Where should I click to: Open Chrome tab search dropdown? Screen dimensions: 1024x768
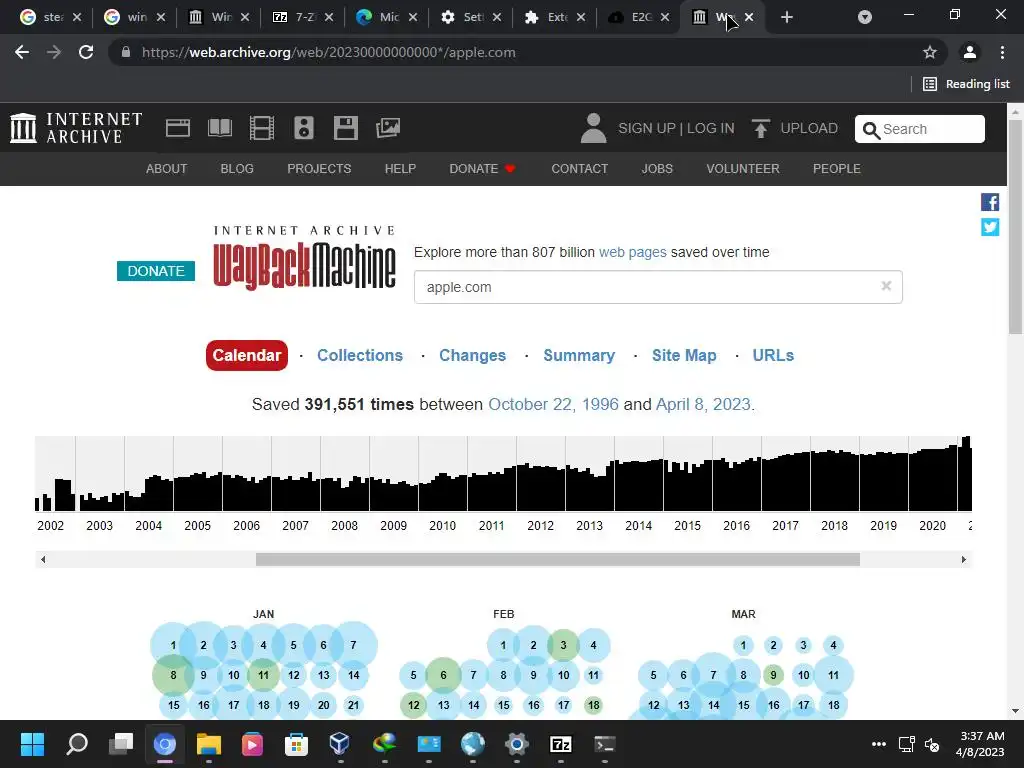click(865, 18)
